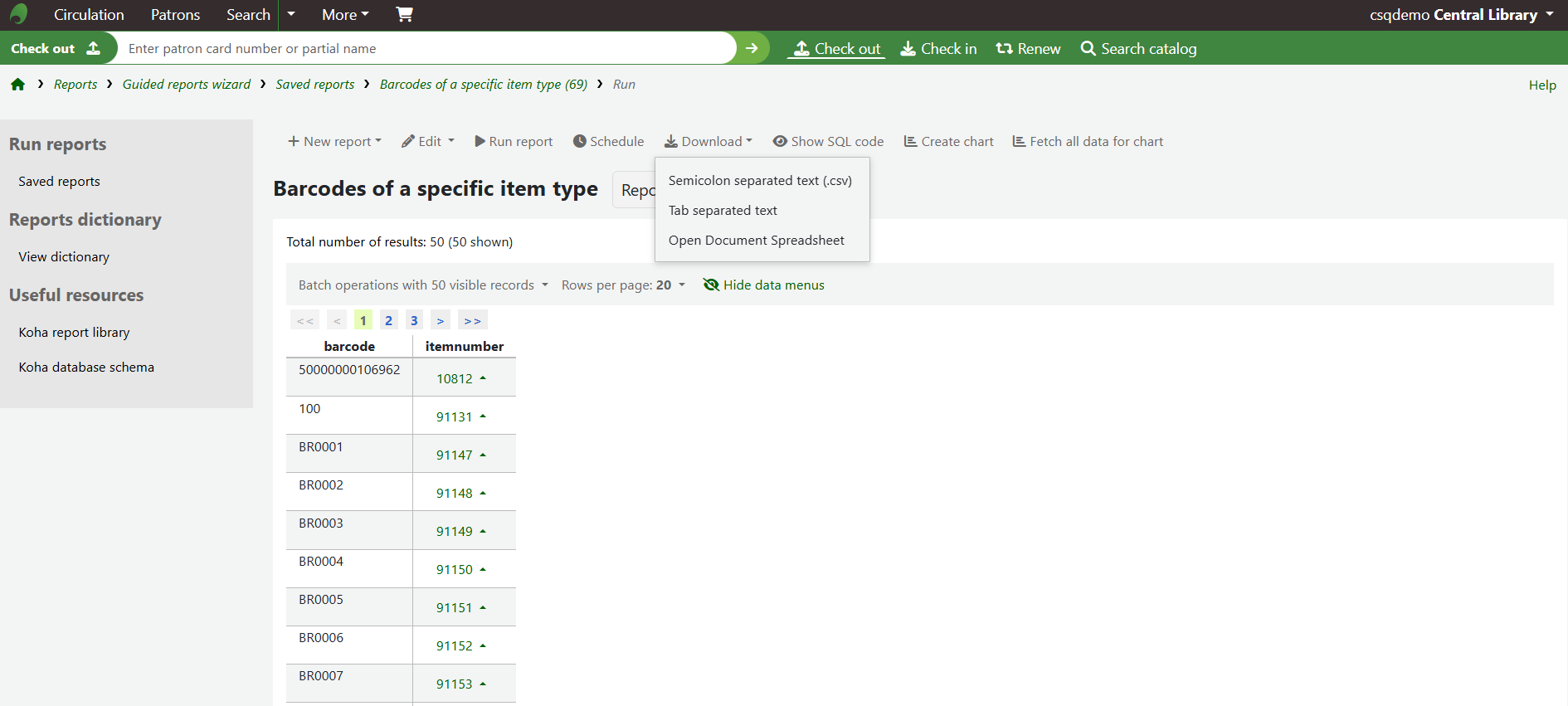Click Create chart button
The image size is (1568, 706).
tap(948, 142)
